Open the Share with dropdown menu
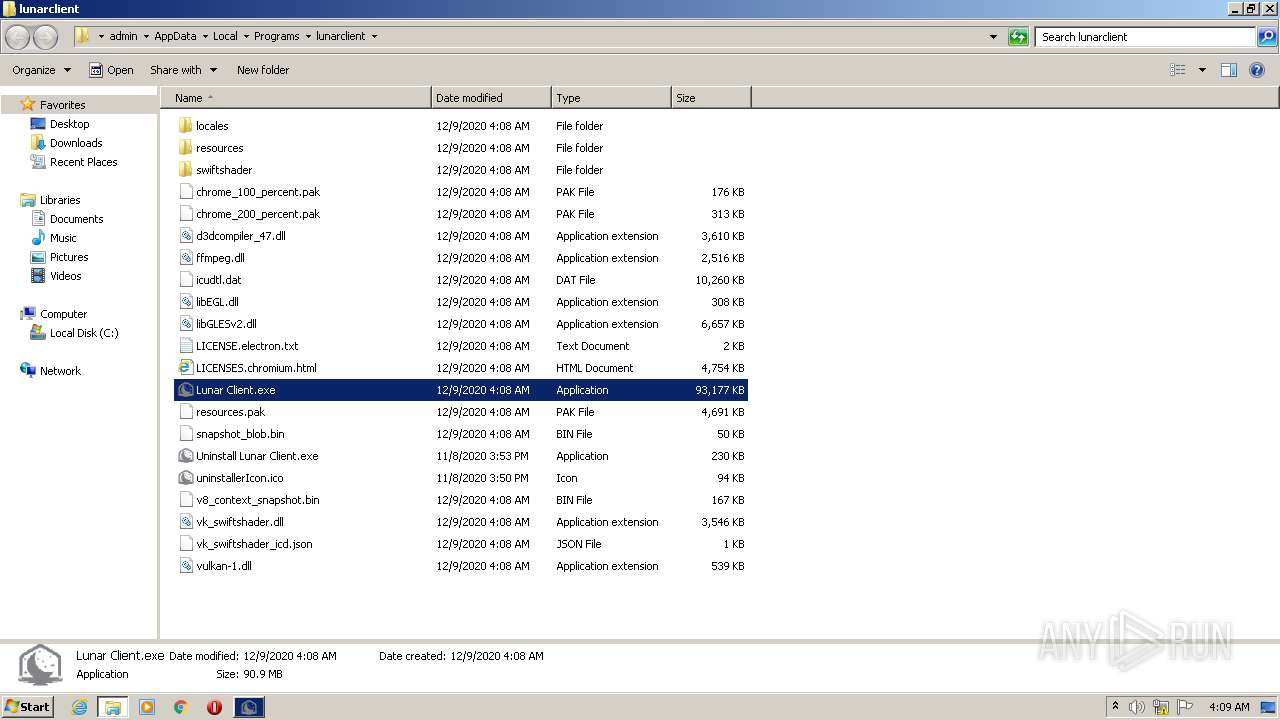This screenshot has height=720, width=1280. [x=183, y=70]
